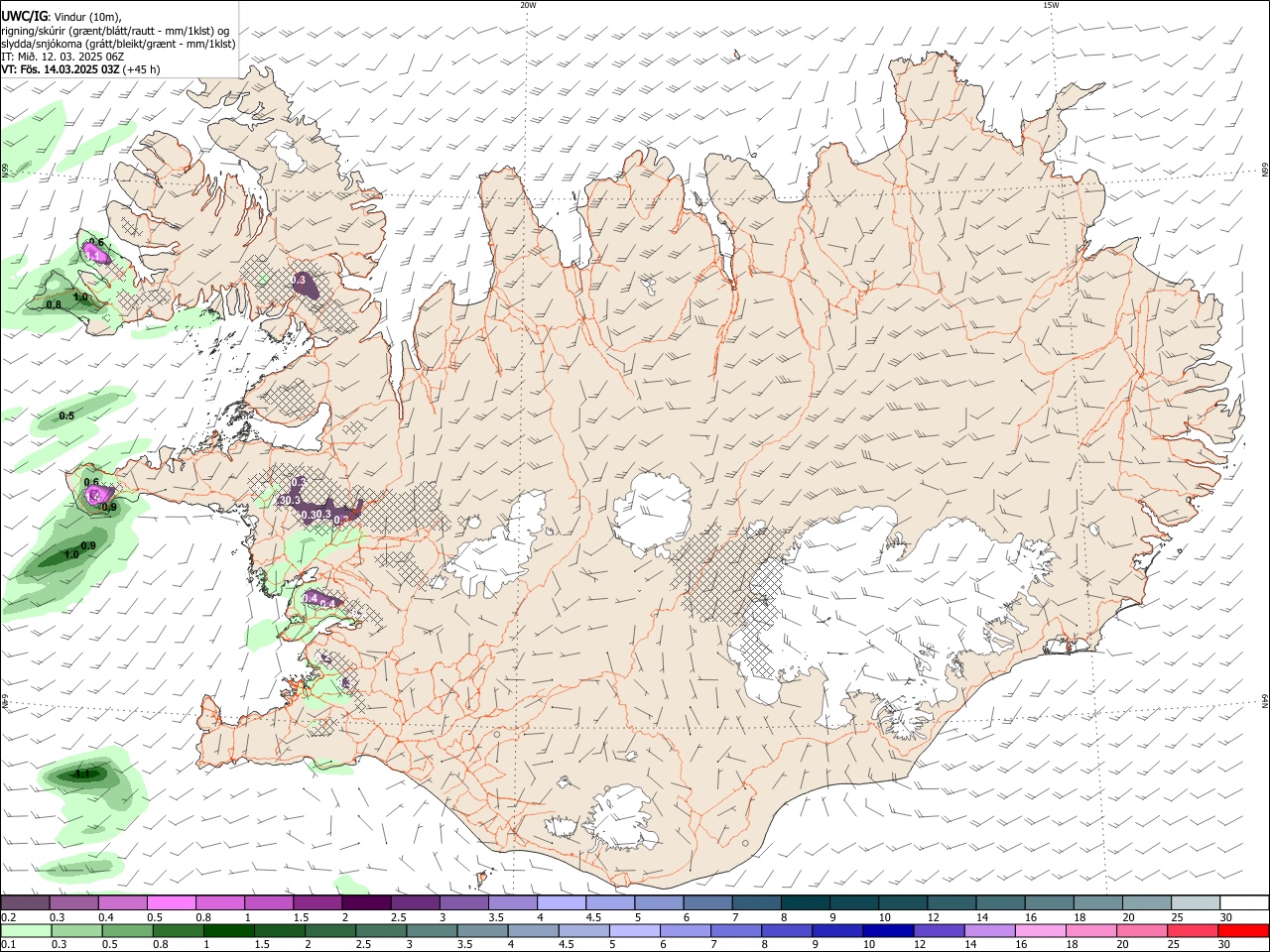Select the '0.1' label in the rain scale

pos(7,944)
